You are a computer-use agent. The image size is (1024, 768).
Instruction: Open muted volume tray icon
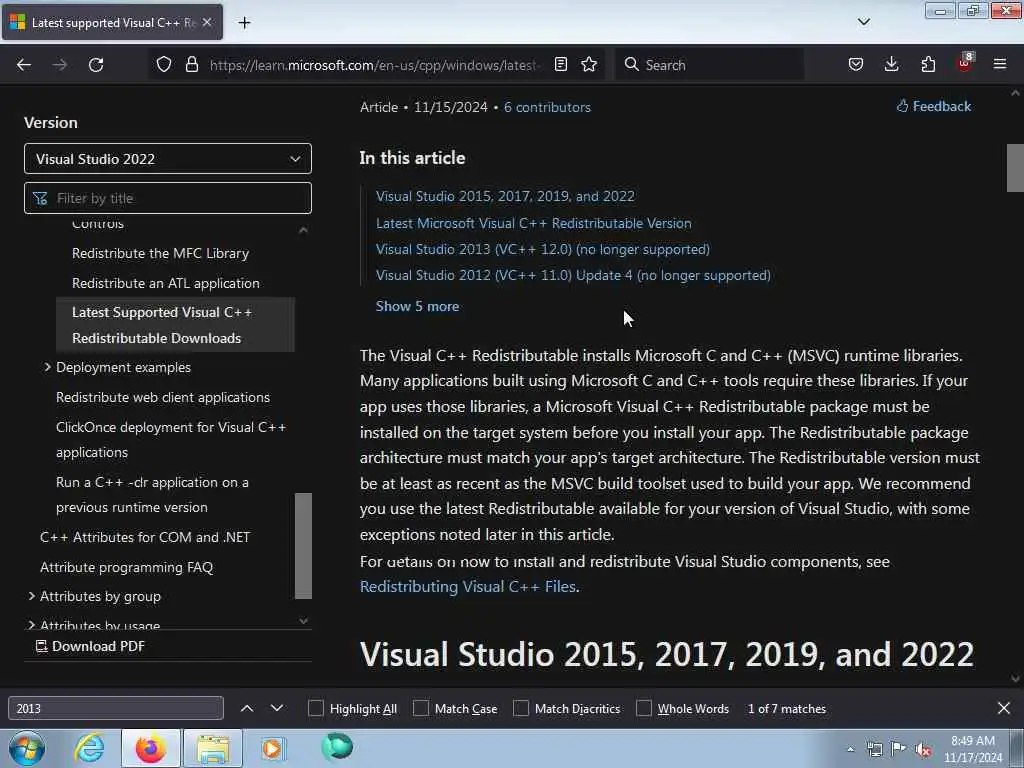(x=923, y=750)
